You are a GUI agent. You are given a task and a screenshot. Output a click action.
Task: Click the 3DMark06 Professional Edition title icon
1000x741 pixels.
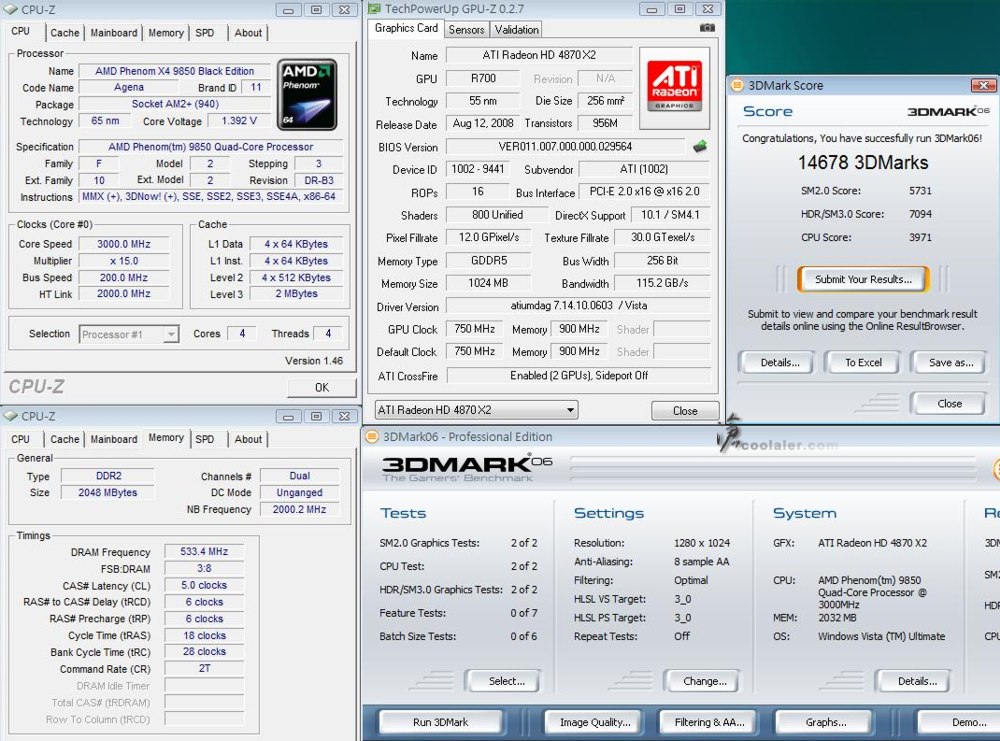[x=371, y=437]
